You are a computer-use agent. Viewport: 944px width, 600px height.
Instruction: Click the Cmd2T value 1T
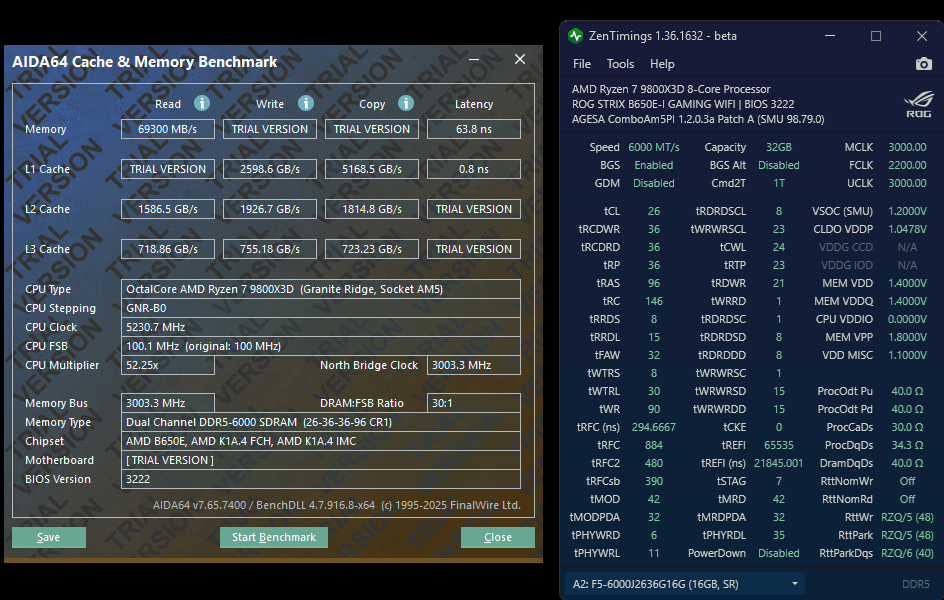pos(778,183)
